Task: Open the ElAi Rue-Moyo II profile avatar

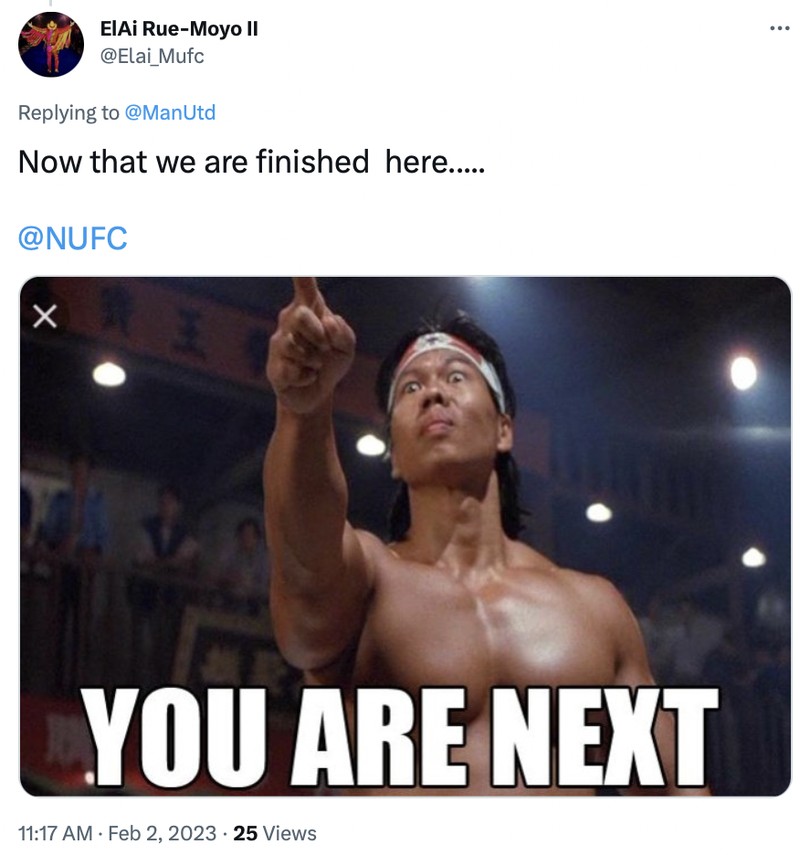Action: click(51, 44)
